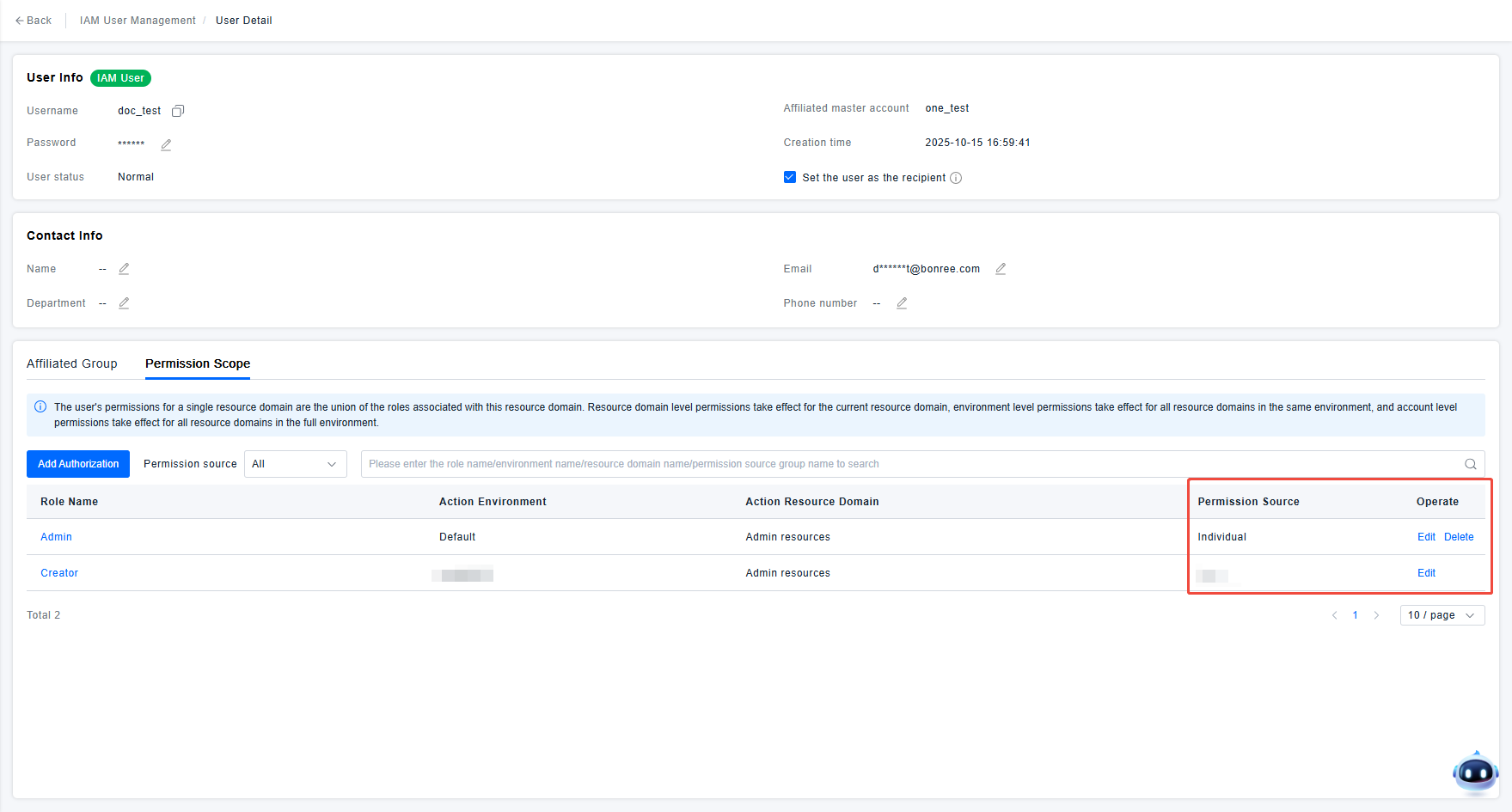
Task: Open the robot assistant chat
Action: tap(1475, 772)
